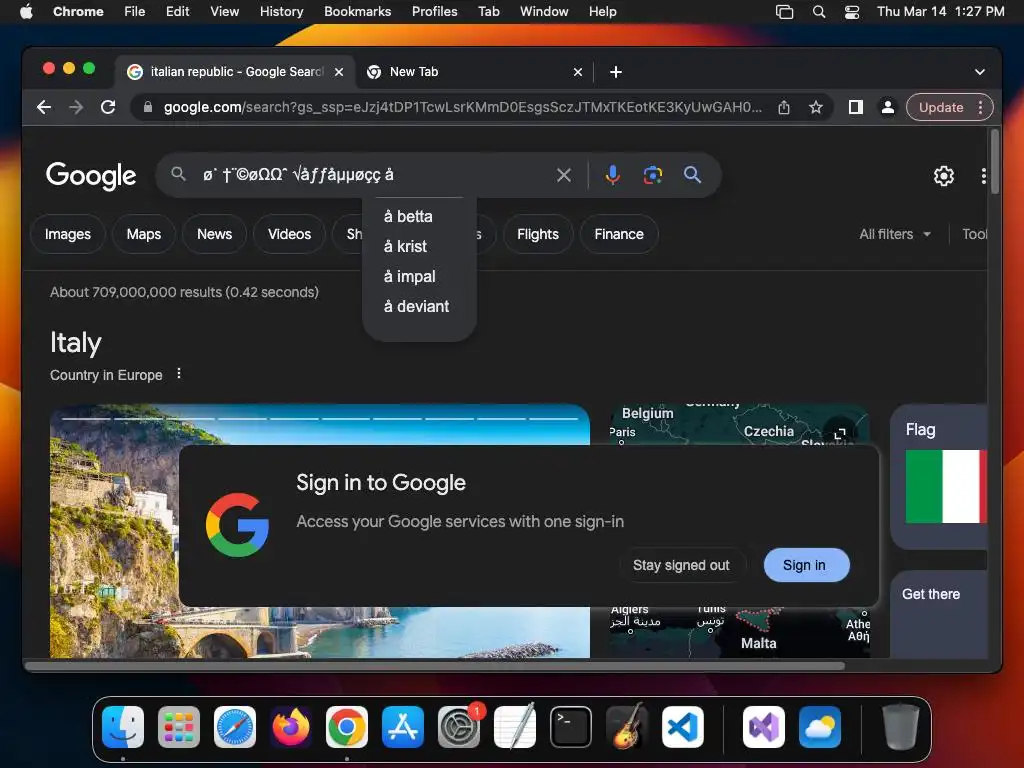Open Finder from the dock

pos(123,727)
